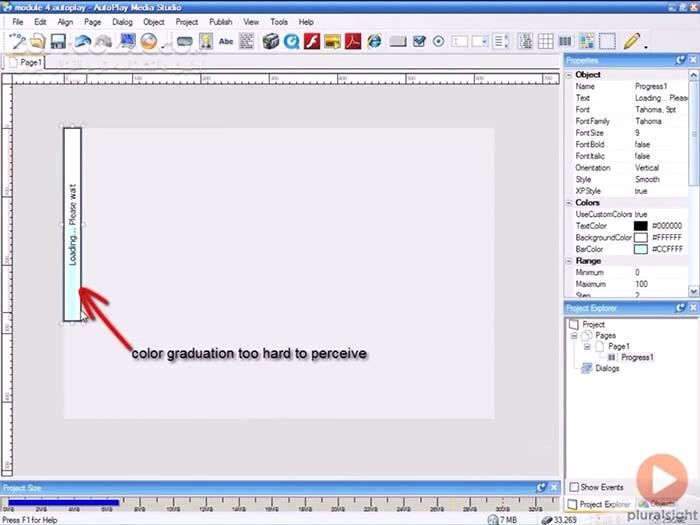700x525 pixels.
Task: Add a label object with Abc icon
Action: pyautogui.click(x=225, y=41)
